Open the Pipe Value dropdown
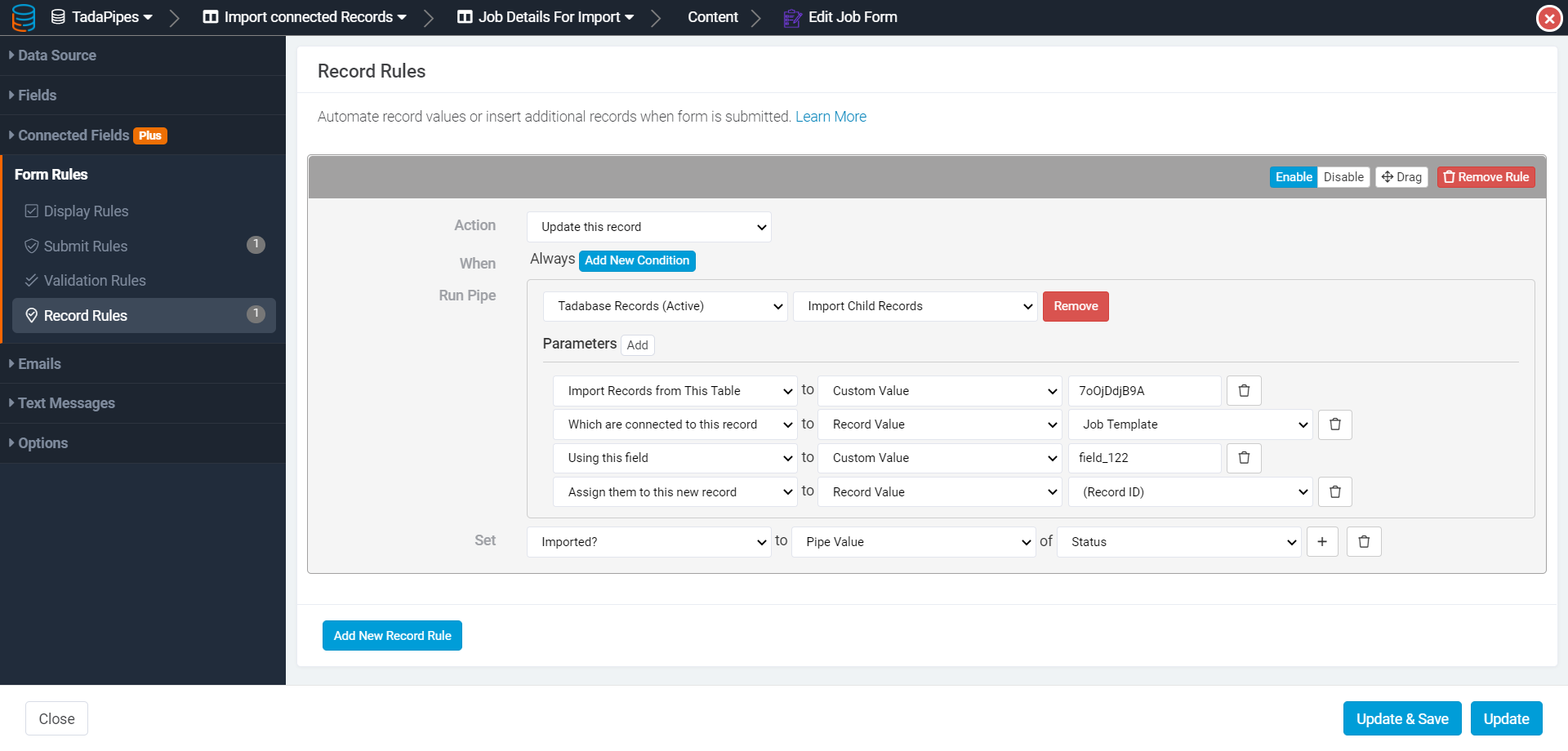 914,542
